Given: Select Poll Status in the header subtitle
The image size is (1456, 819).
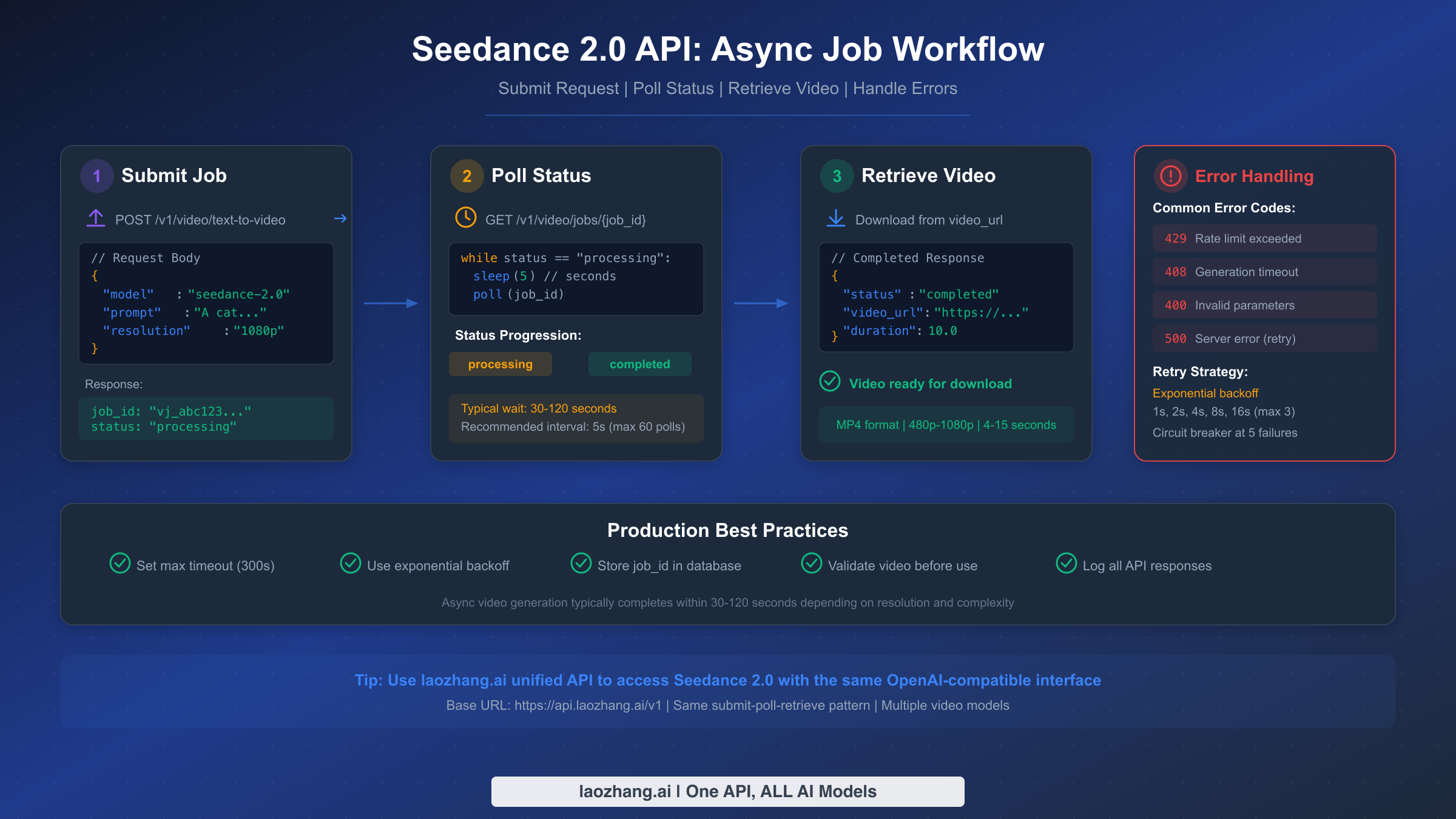Looking at the screenshot, I should [673, 88].
